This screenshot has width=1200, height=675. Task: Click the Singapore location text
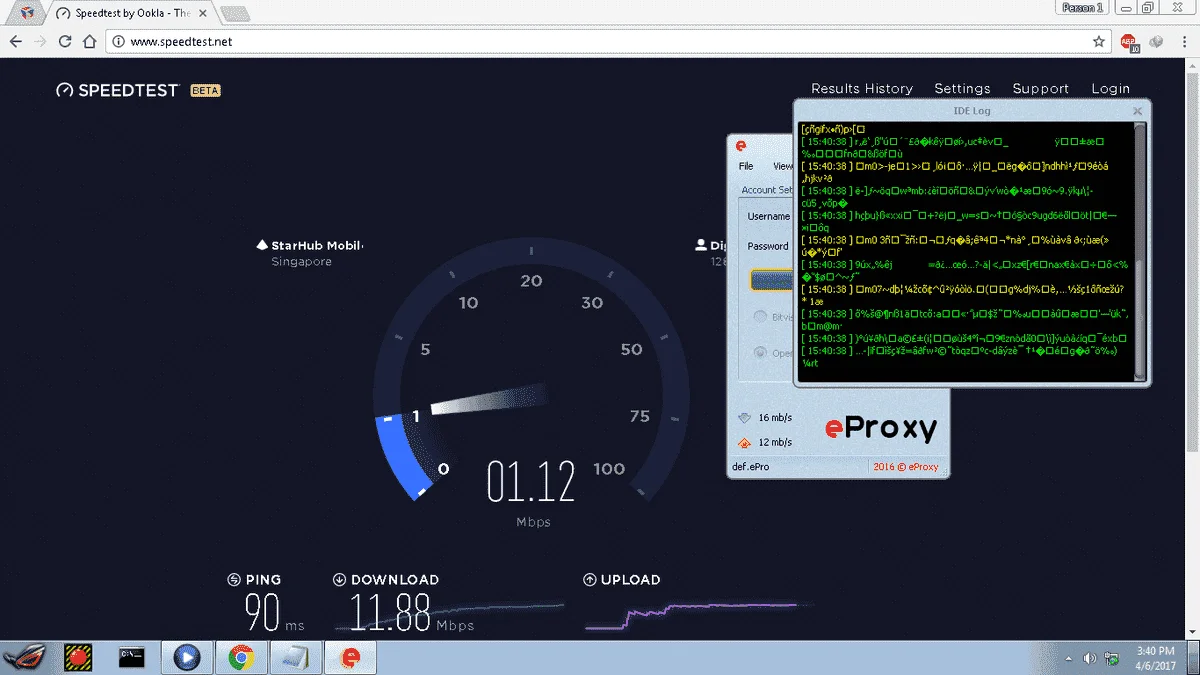coord(301,262)
